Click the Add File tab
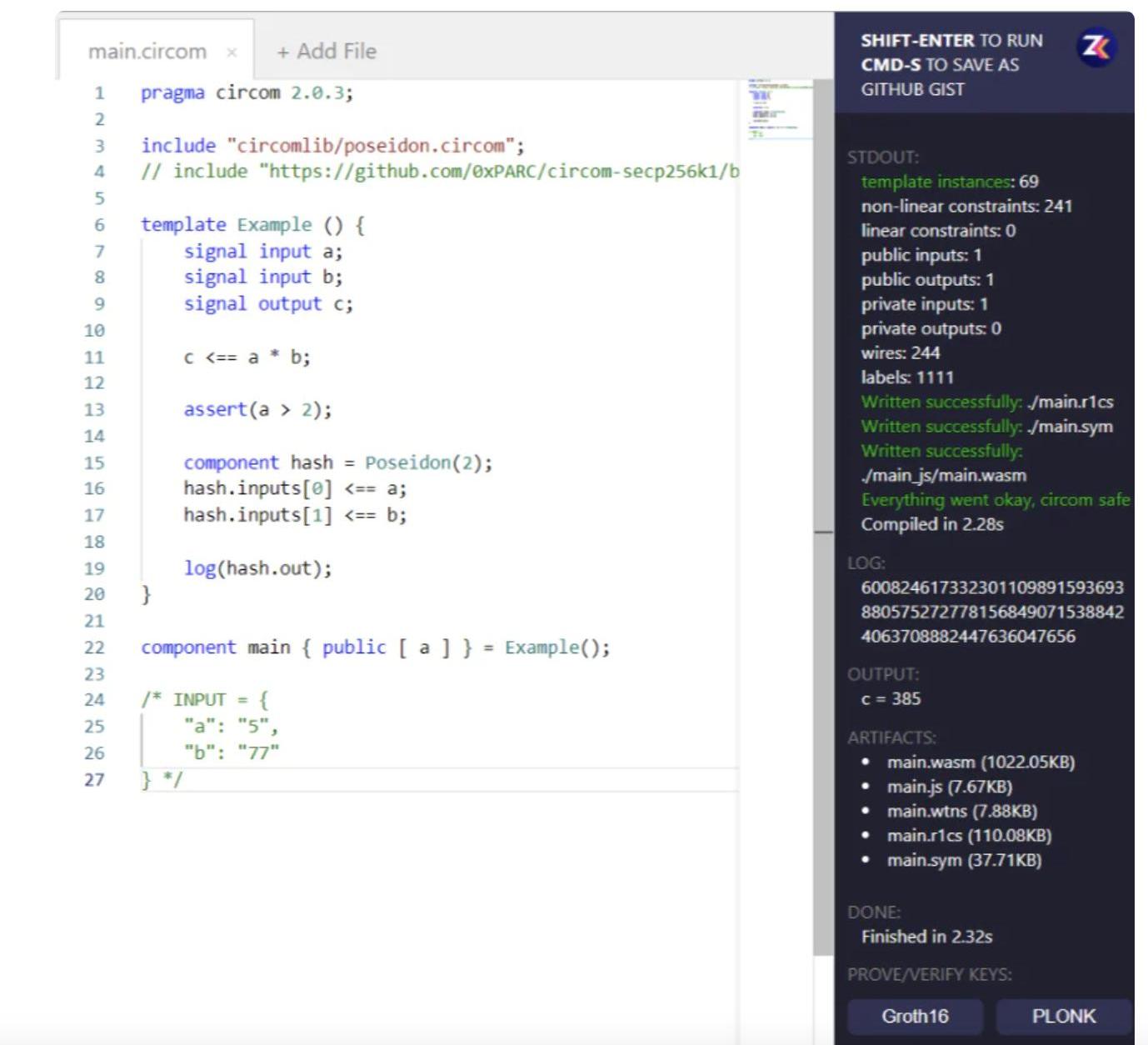Viewport: 1148px width, 1045px height. click(327, 52)
